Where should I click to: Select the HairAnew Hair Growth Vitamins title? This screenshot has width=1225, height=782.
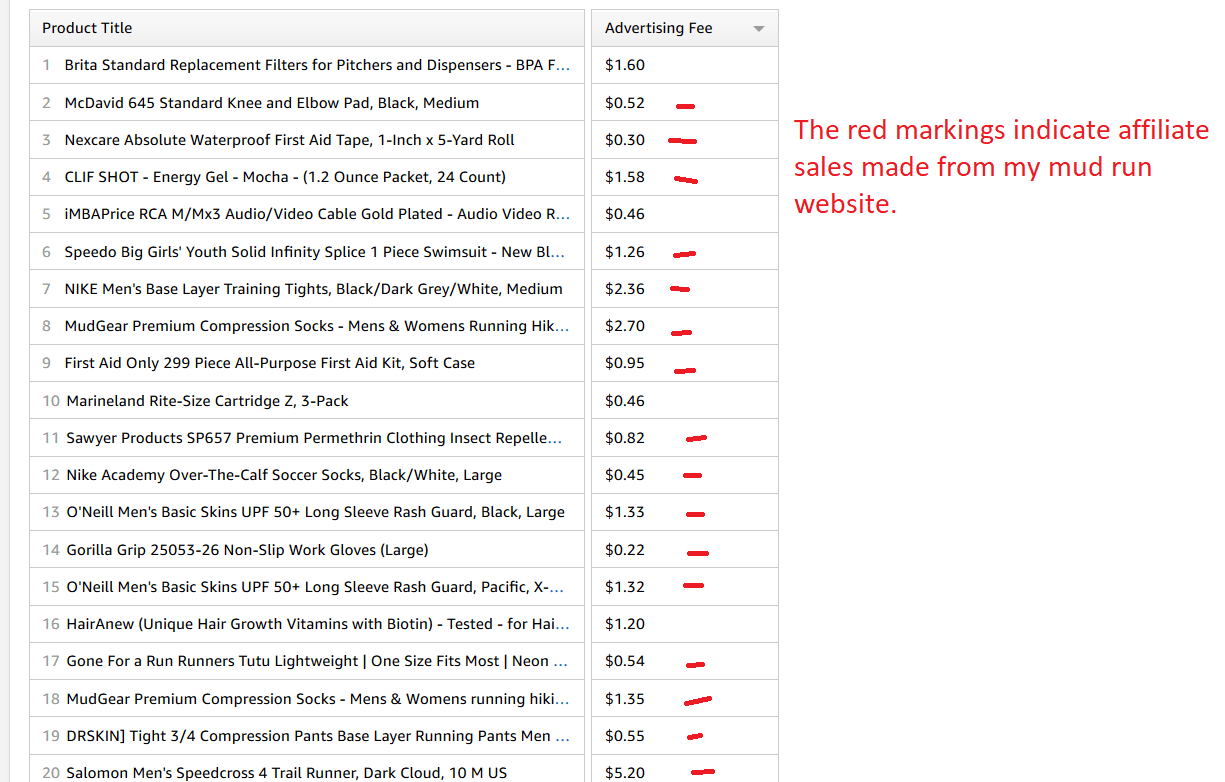(x=318, y=624)
